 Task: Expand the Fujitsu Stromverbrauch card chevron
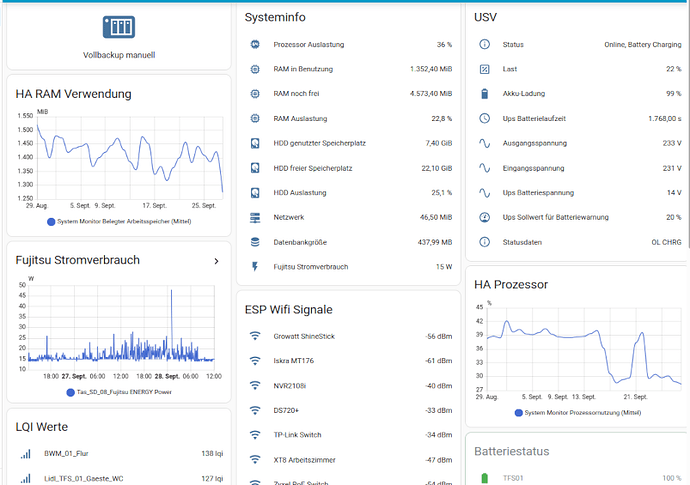216,261
